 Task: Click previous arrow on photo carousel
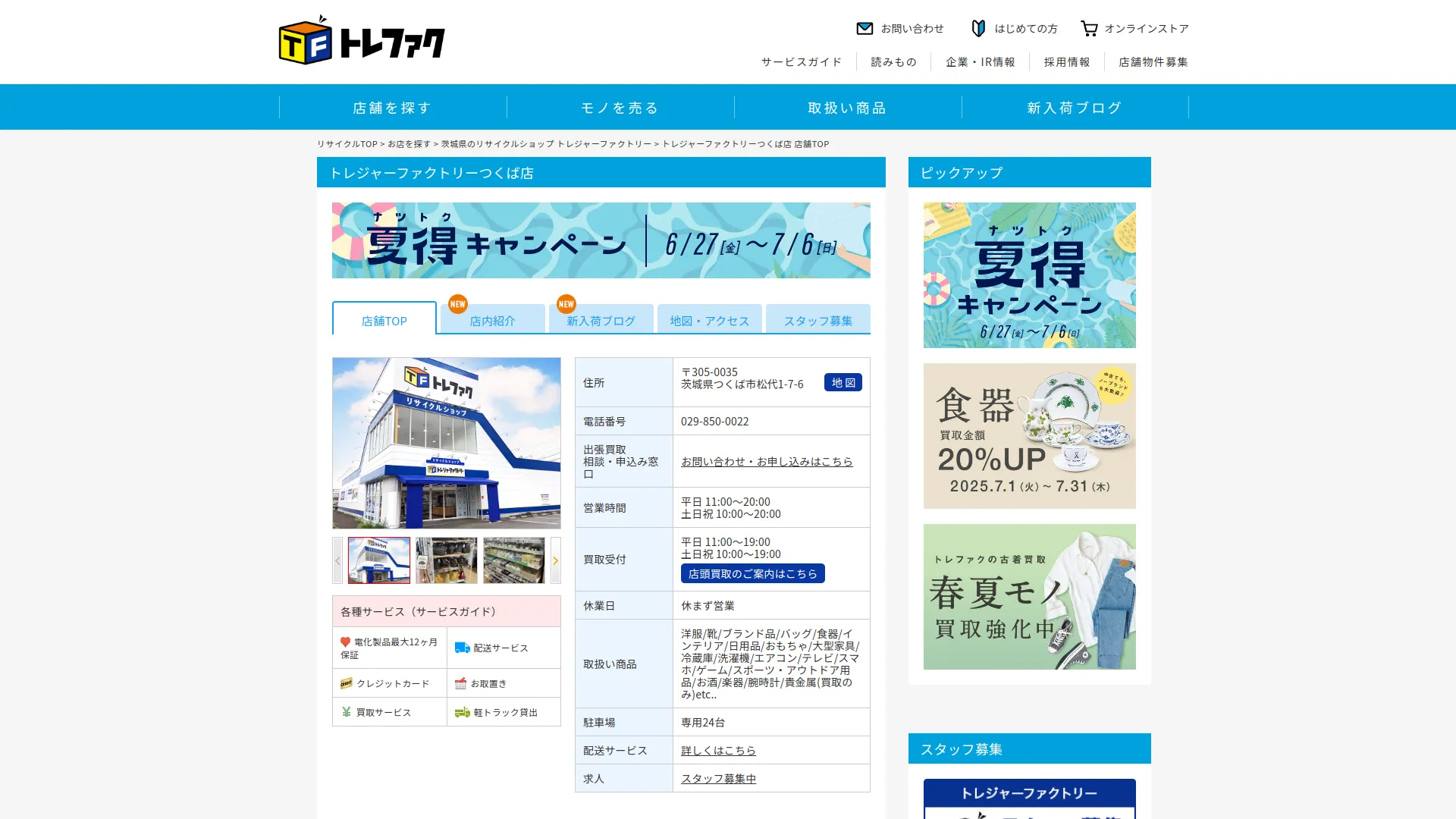click(337, 560)
